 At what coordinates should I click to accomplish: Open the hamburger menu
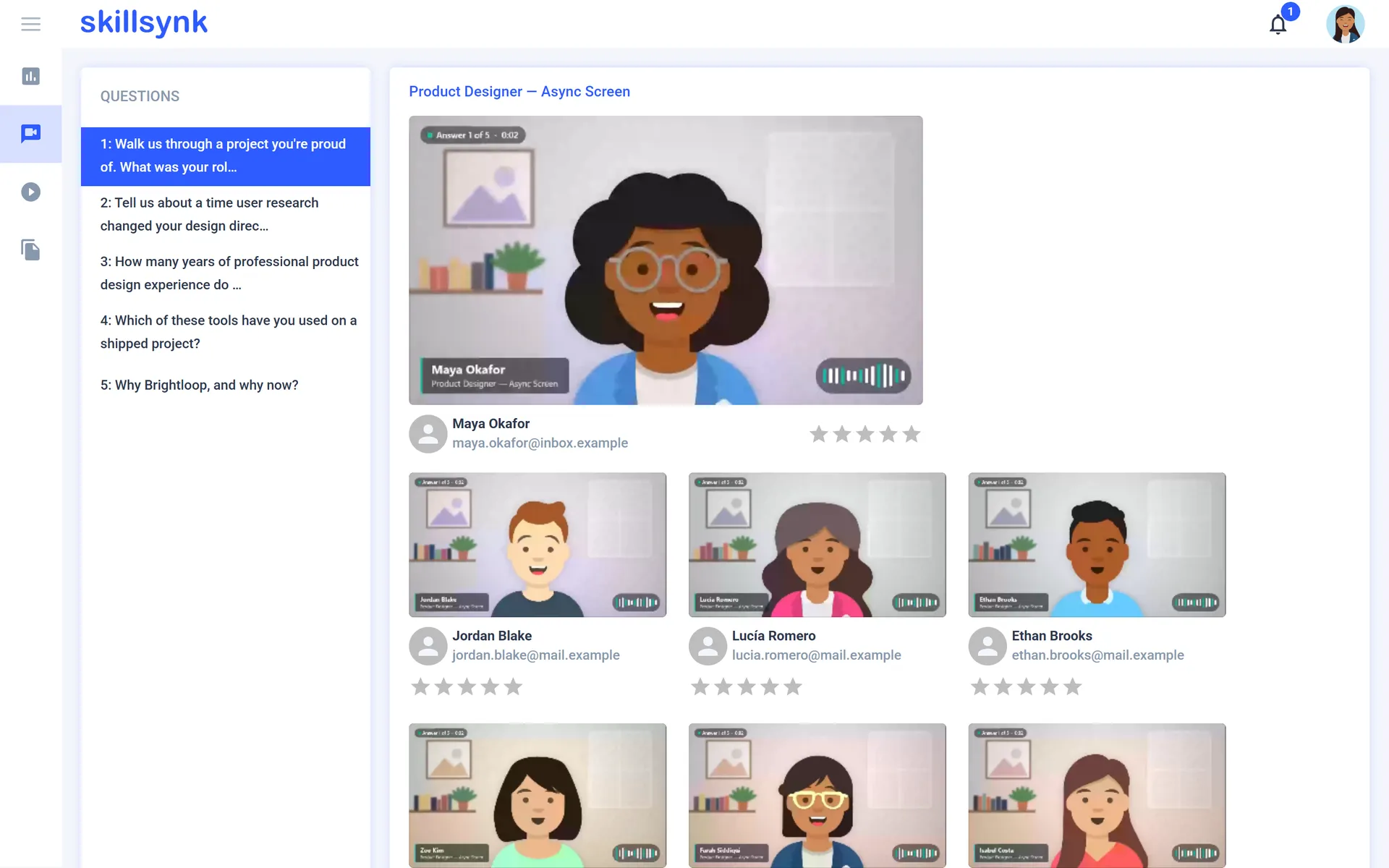pyautogui.click(x=30, y=24)
